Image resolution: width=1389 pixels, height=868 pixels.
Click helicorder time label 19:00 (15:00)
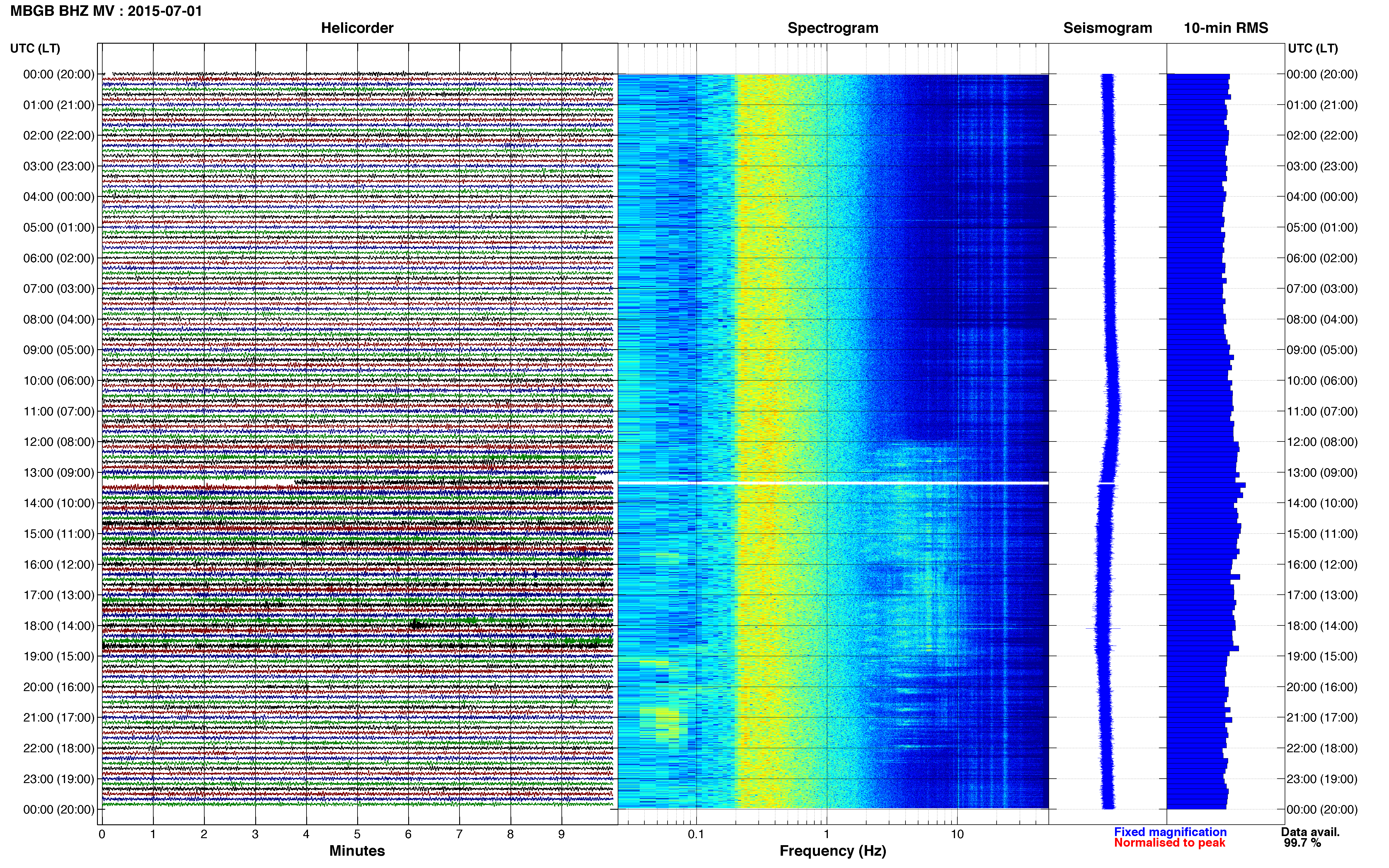(x=59, y=656)
